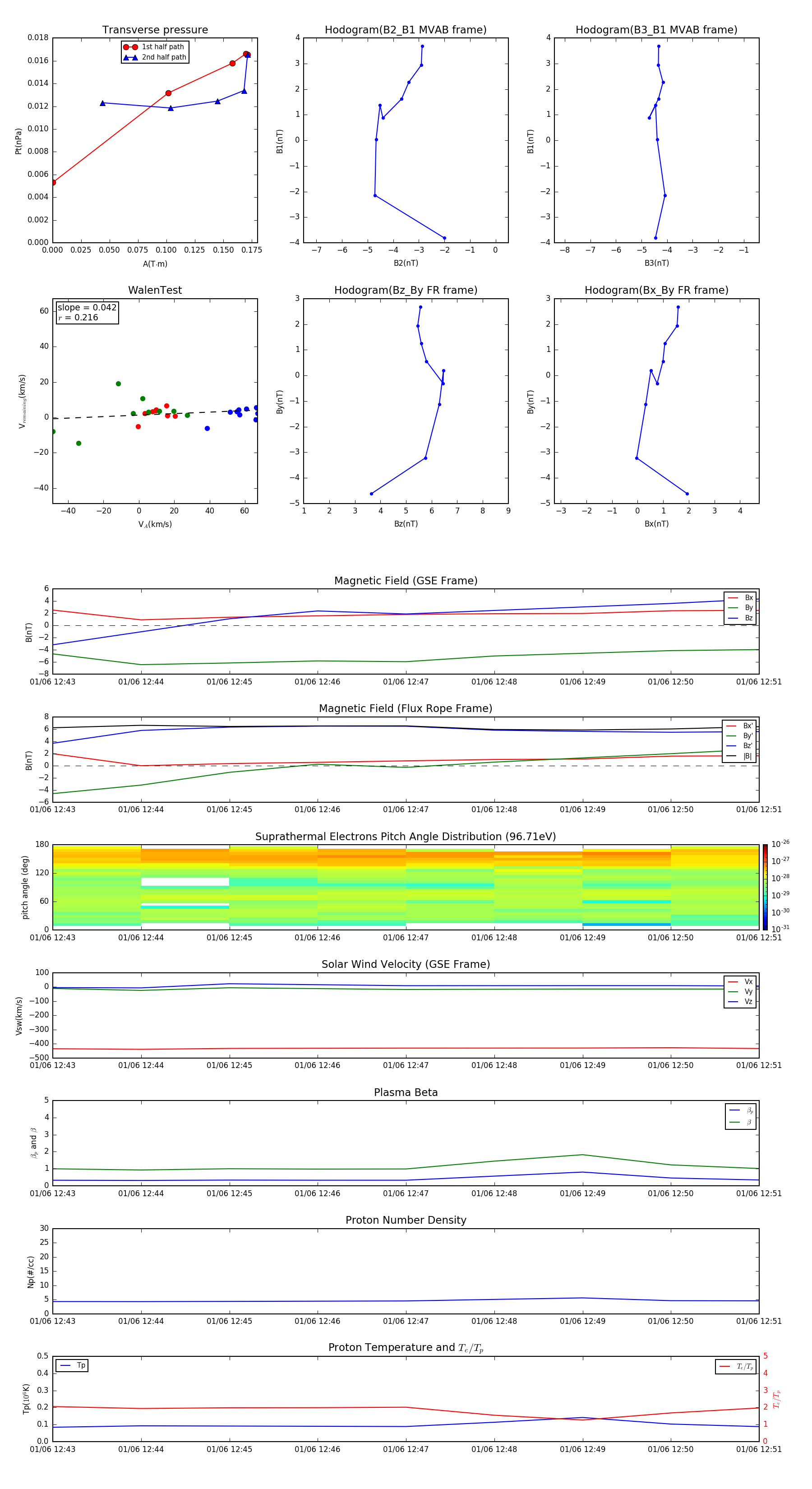
Task: Click the 'Hodogram(Bx_By FR frame)' title
Action: coord(656,290)
